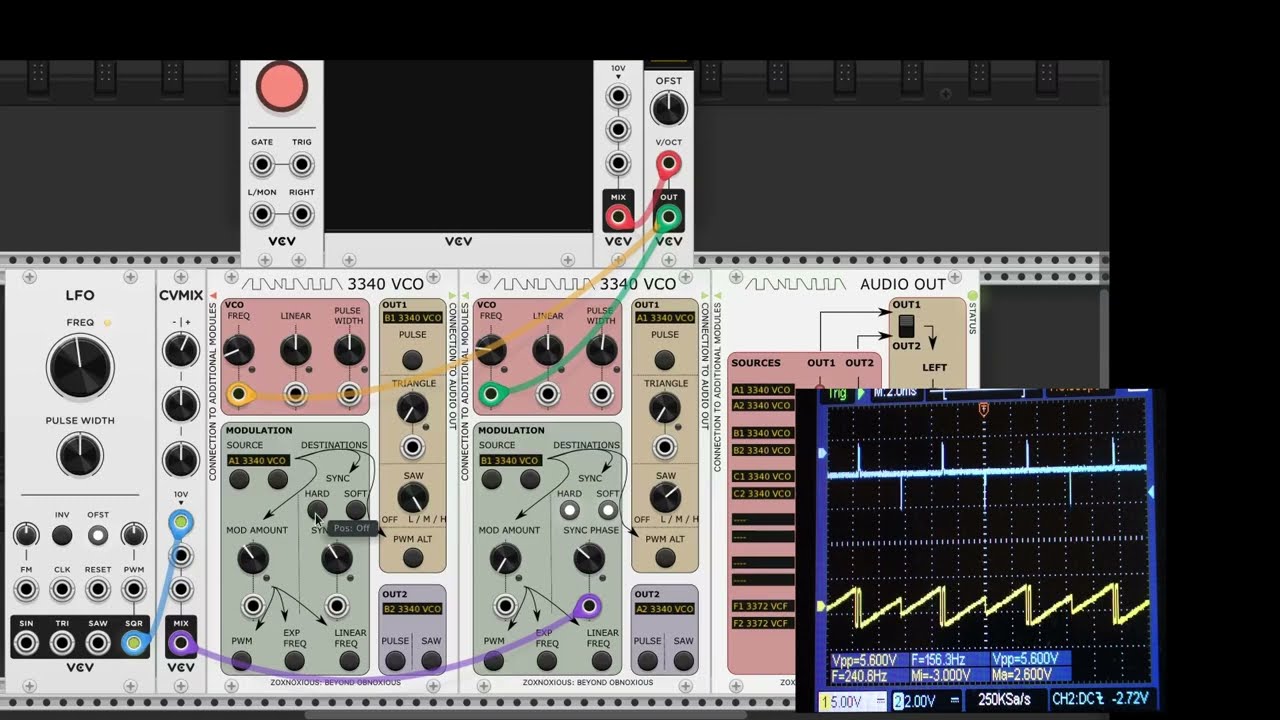This screenshot has width=1280, height=720.
Task: Click the large red manual trigger button
Action: 282,86
